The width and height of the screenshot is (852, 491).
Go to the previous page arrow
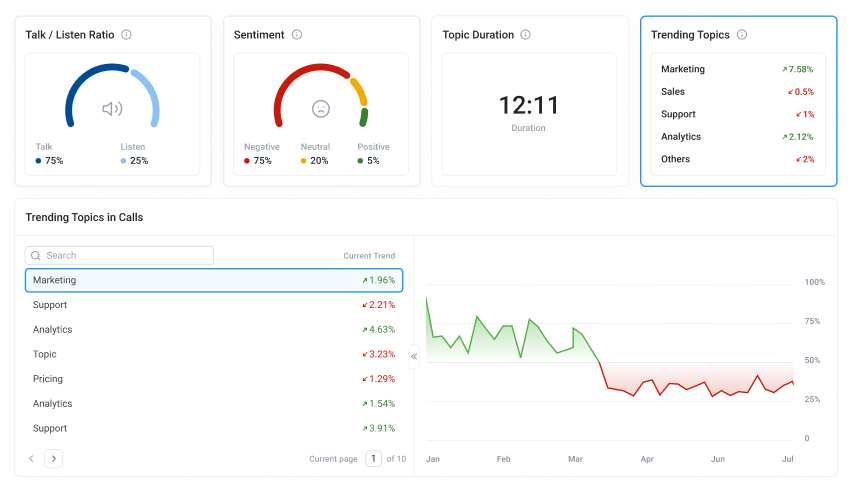(31, 458)
